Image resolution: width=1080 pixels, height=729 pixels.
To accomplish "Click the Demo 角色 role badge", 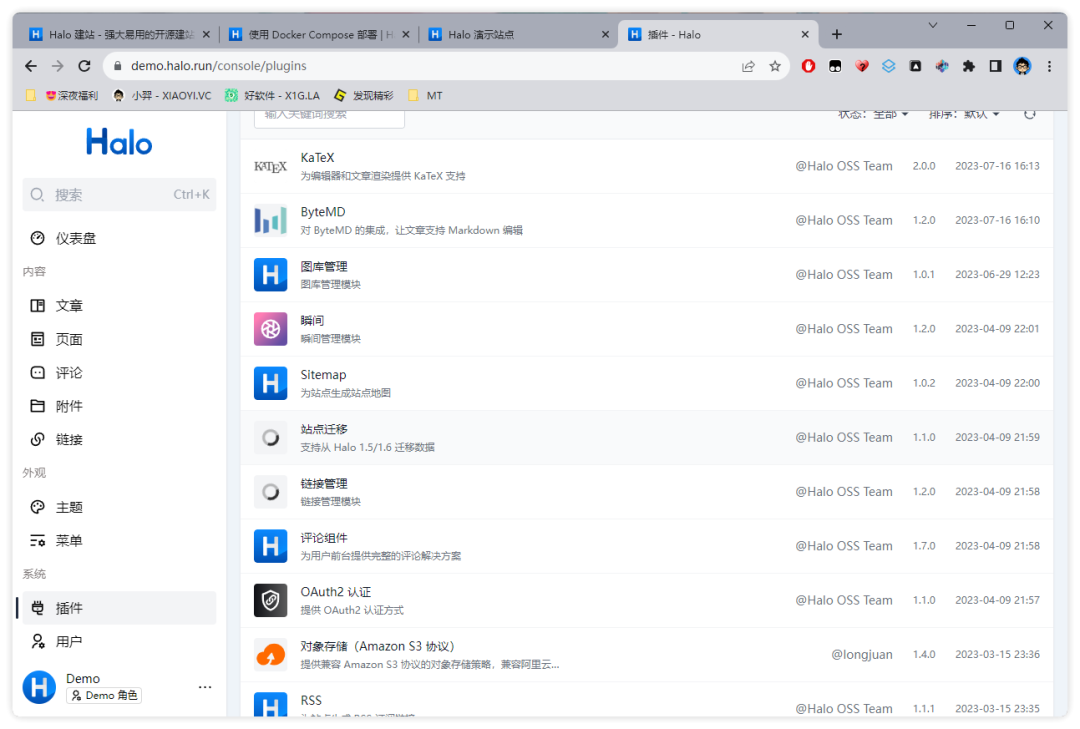I will (x=104, y=696).
